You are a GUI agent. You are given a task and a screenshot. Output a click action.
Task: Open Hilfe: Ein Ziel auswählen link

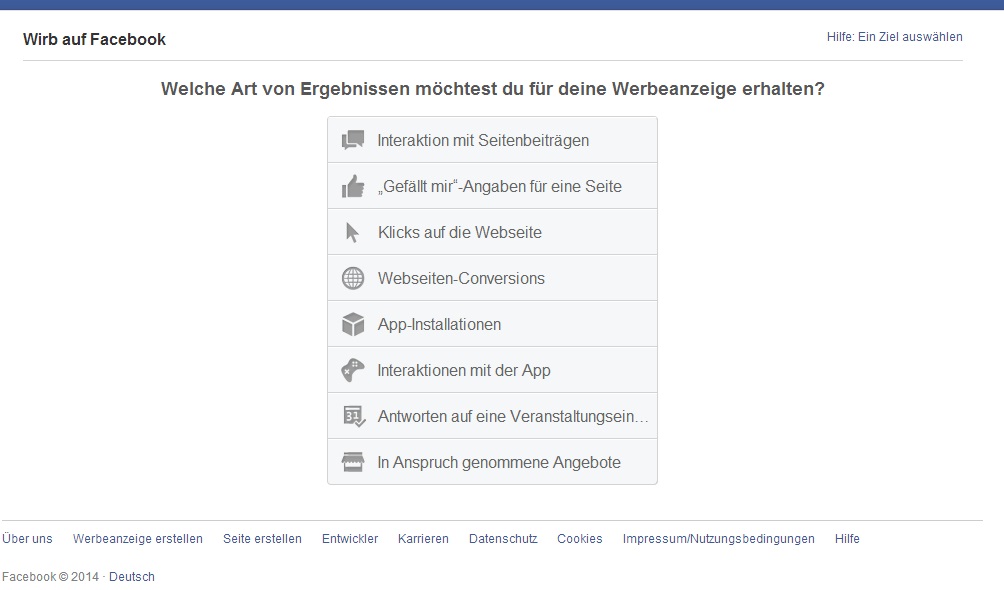[894, 37]
